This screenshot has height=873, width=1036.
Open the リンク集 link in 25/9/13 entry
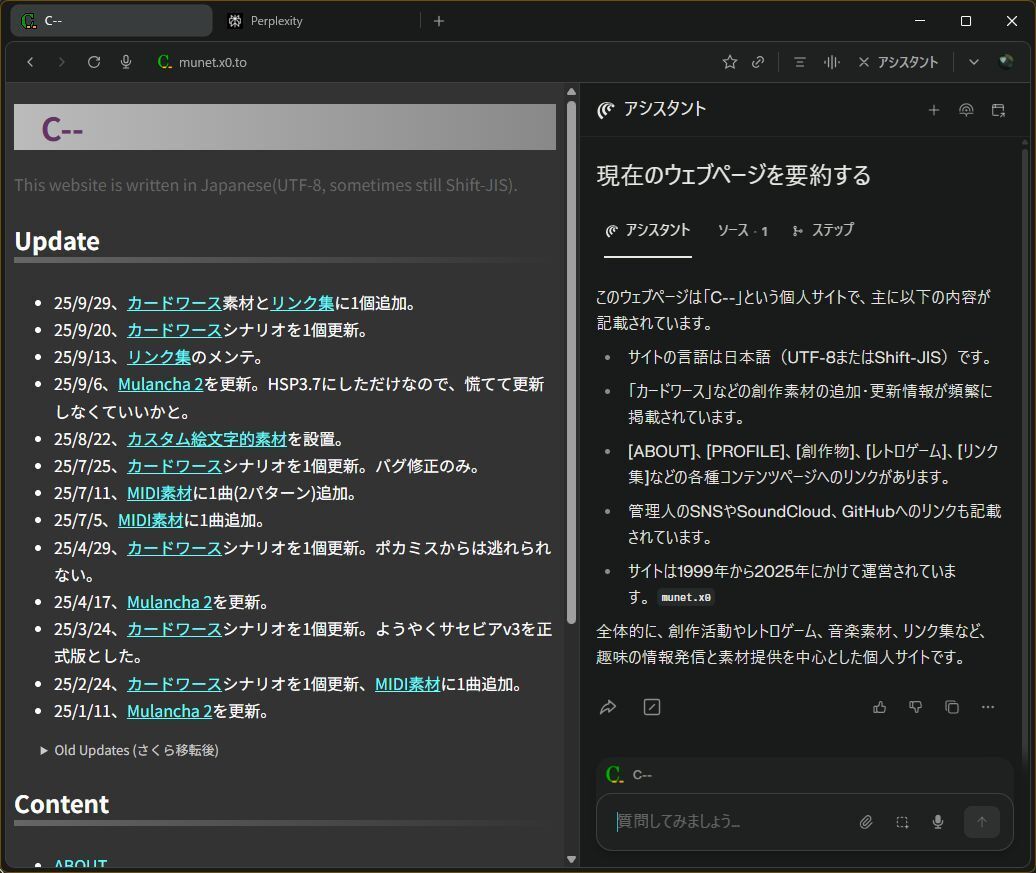pos(158,357)
